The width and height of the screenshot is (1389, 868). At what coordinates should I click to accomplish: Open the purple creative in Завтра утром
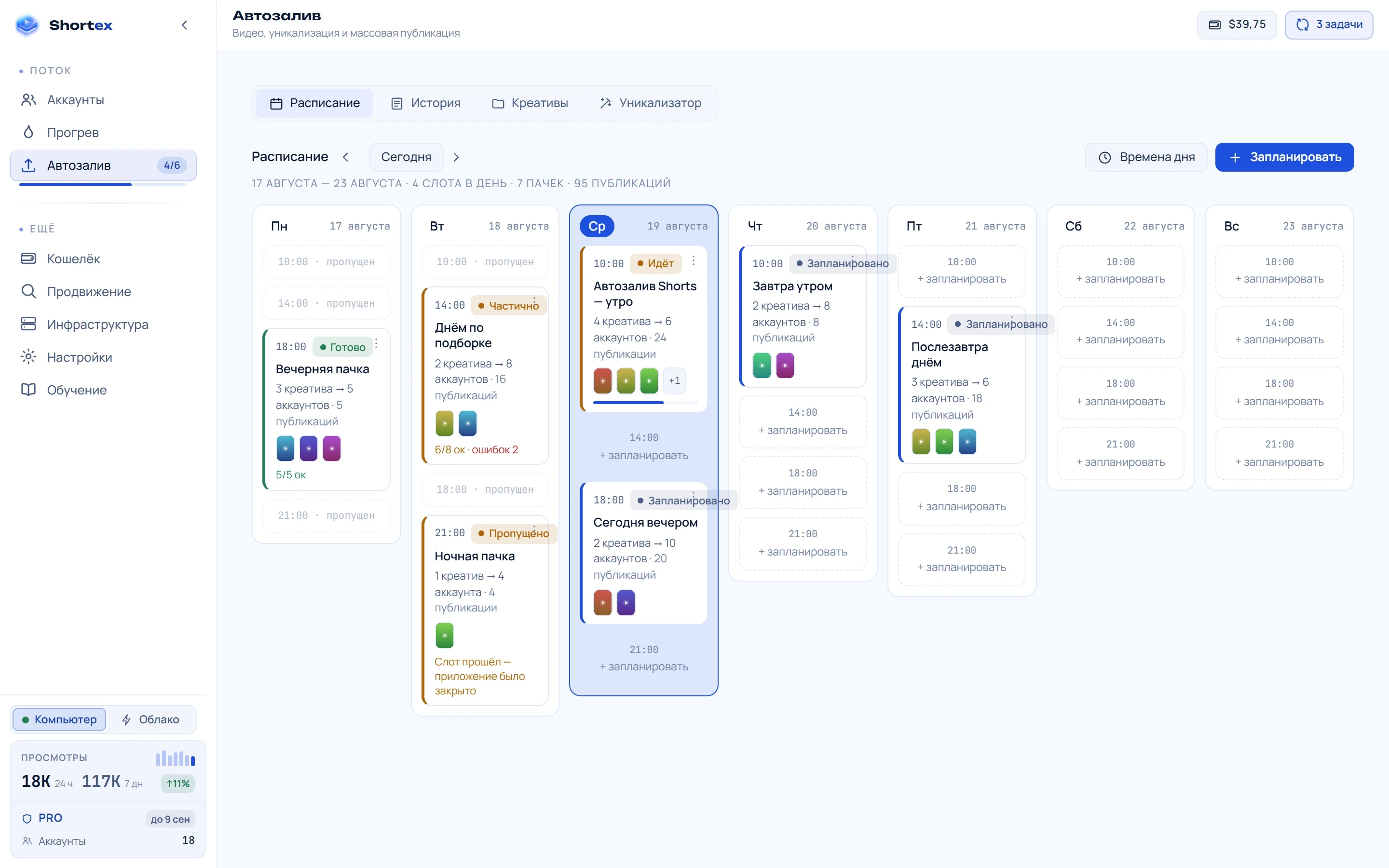785,366
